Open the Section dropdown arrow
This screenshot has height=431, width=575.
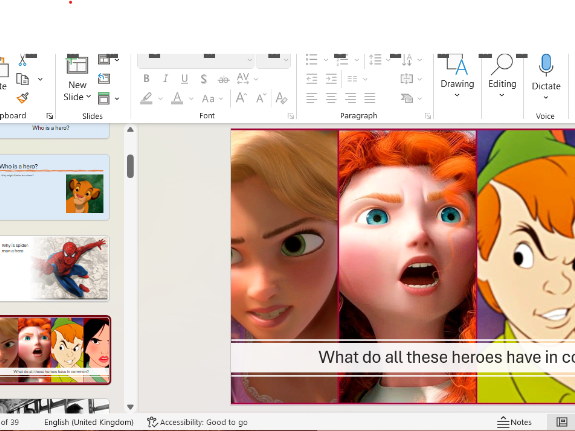coord(117,98)
